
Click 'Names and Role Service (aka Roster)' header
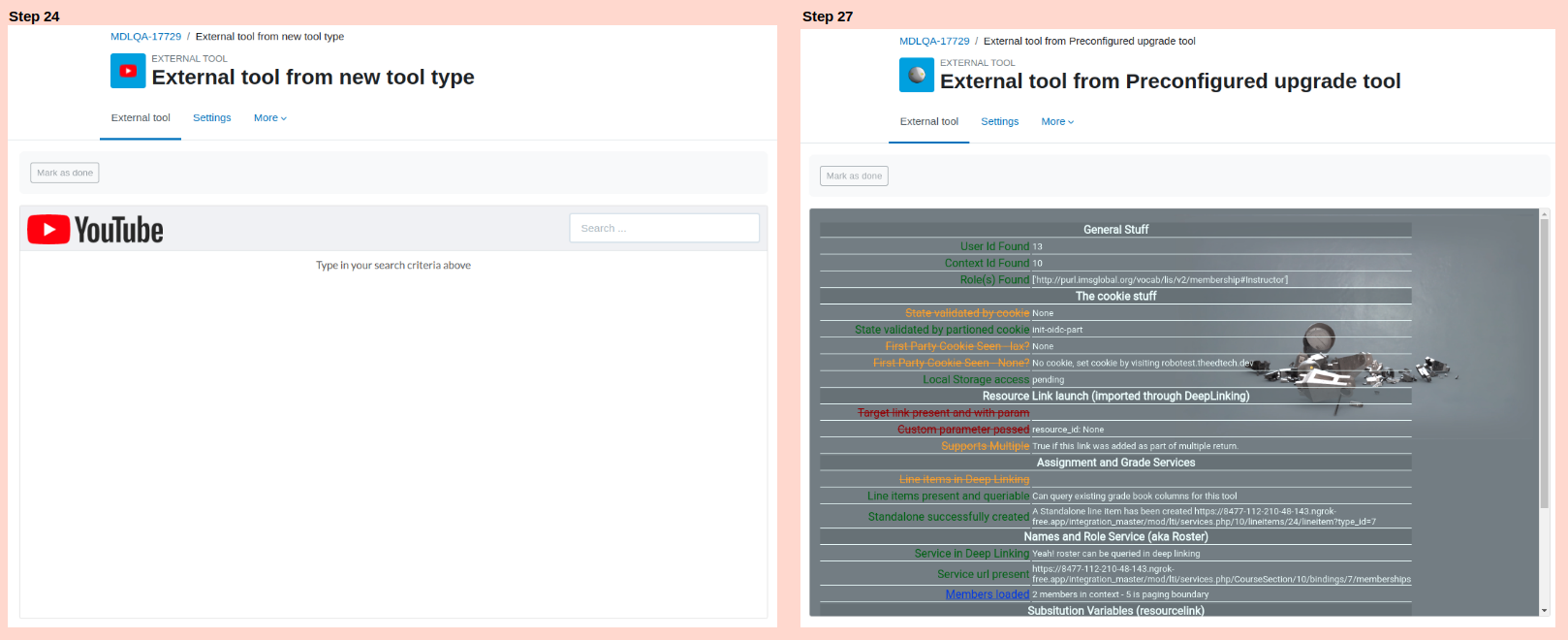tap(1115, 536)
